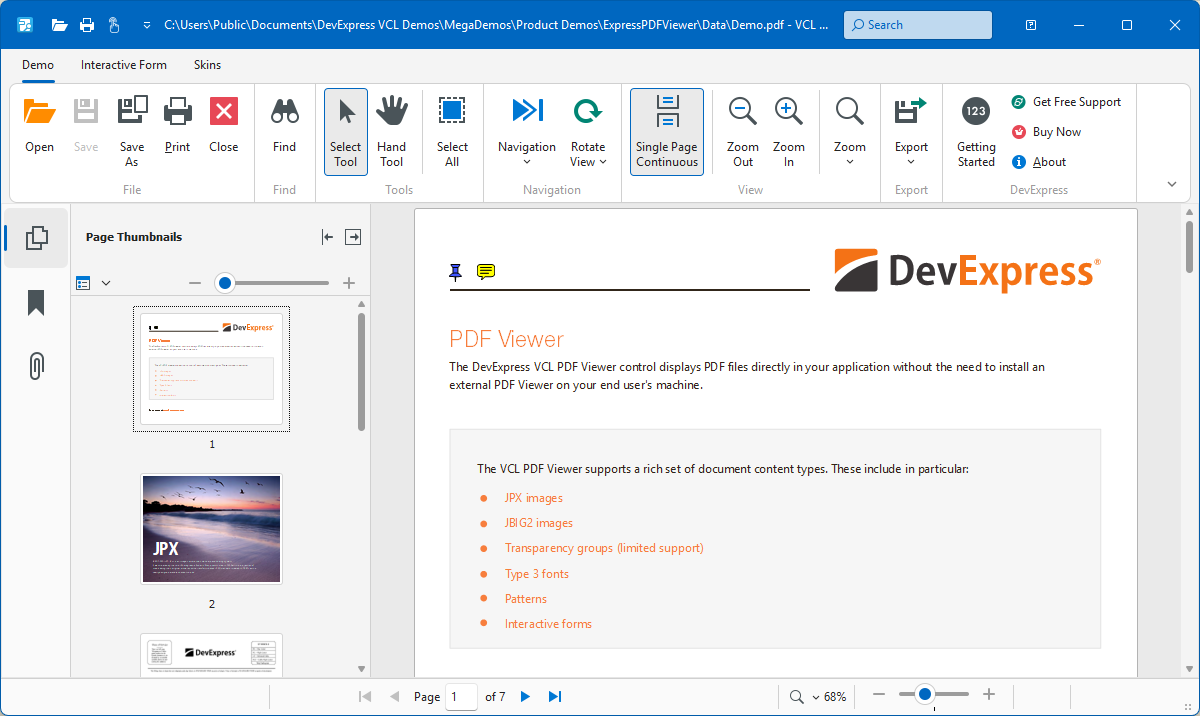Click the touch mode icon in the title bar
Viewport: 1200px width, 716px height.
[114, 24]
